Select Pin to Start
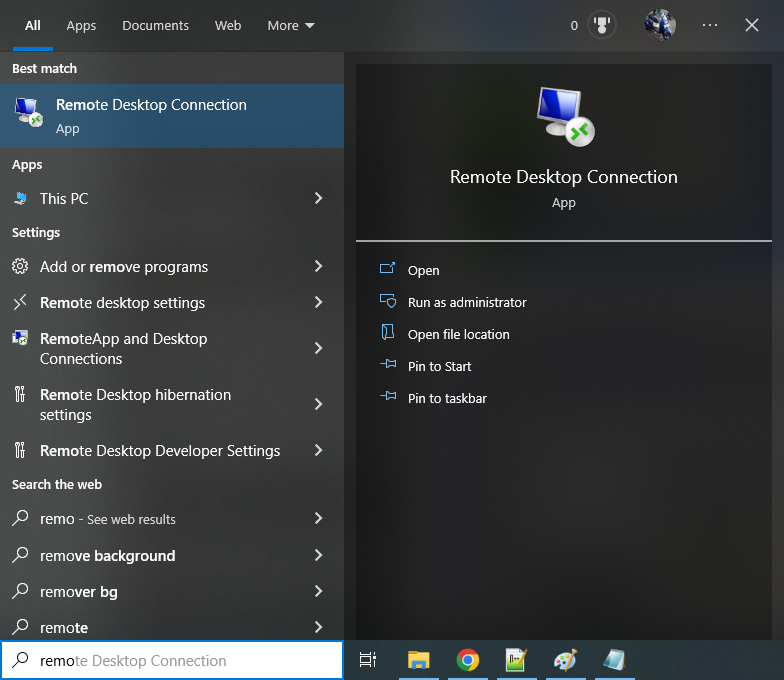The height and width of the screenshot is (680, 784). point(440,366)
